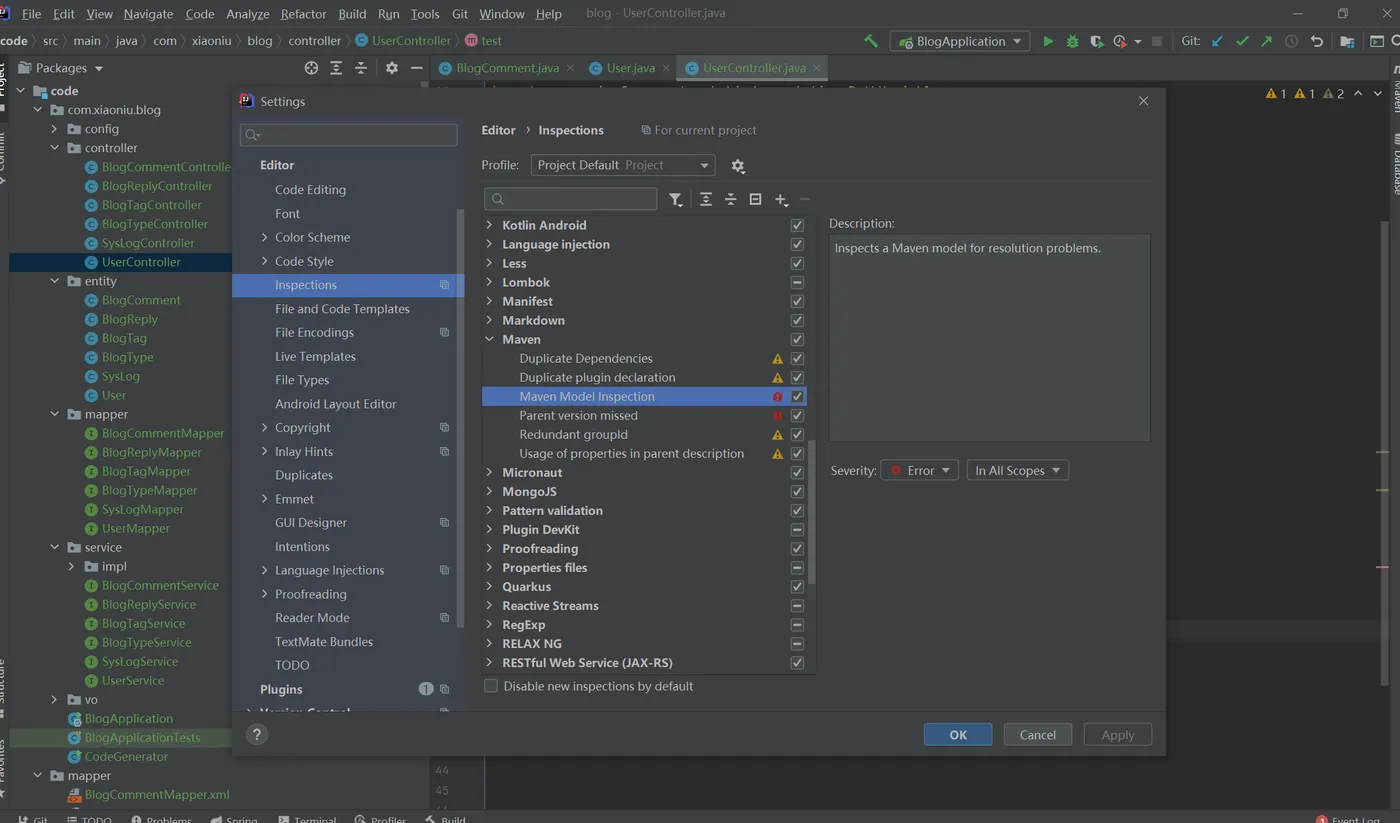Select BlogTagController in the project tree
The width and height of the screenshot is (1400, 823).
pyautogui.click(x=152, y=205)
